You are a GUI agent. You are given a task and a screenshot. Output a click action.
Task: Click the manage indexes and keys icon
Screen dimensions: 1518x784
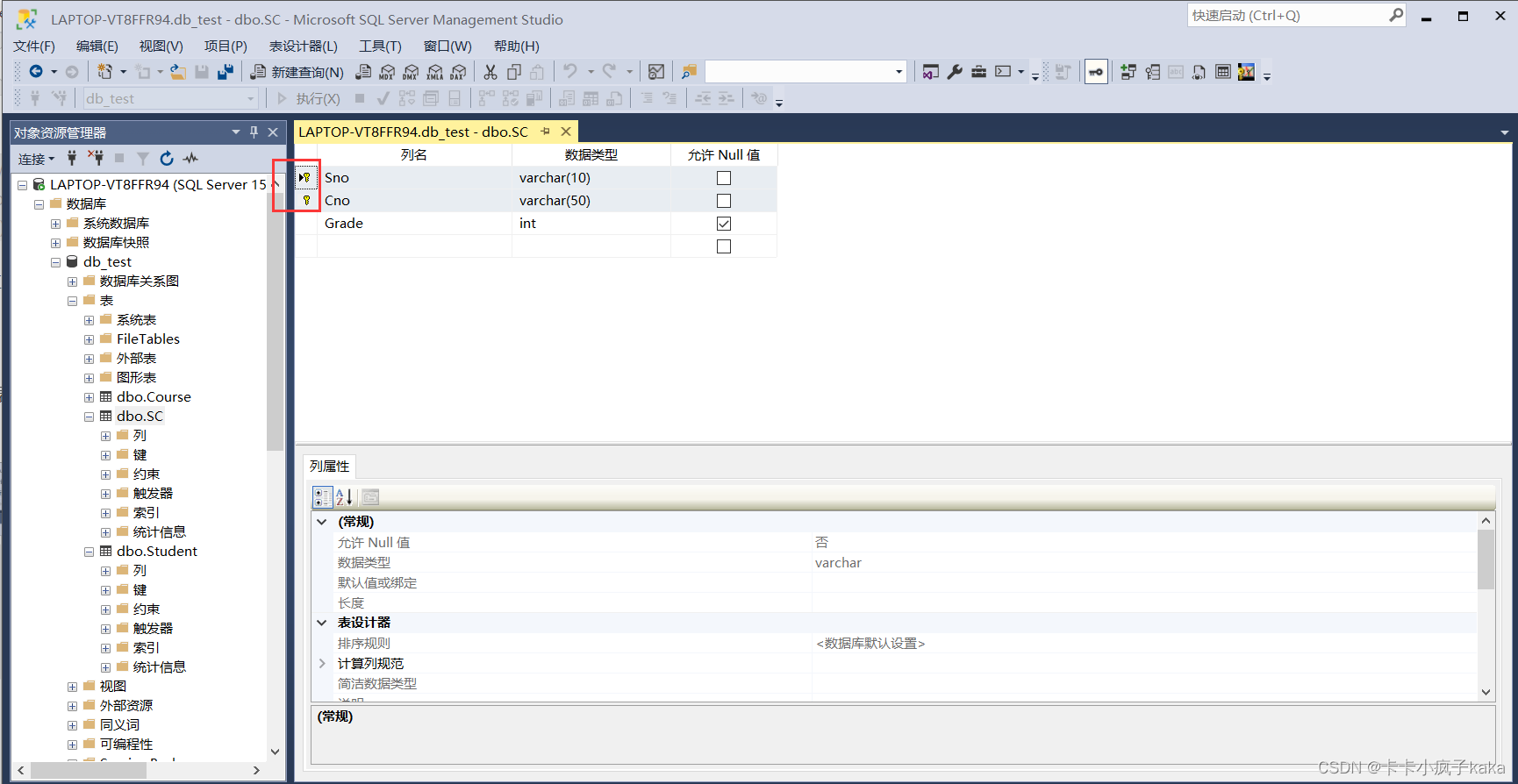[x=1152, y=72]
